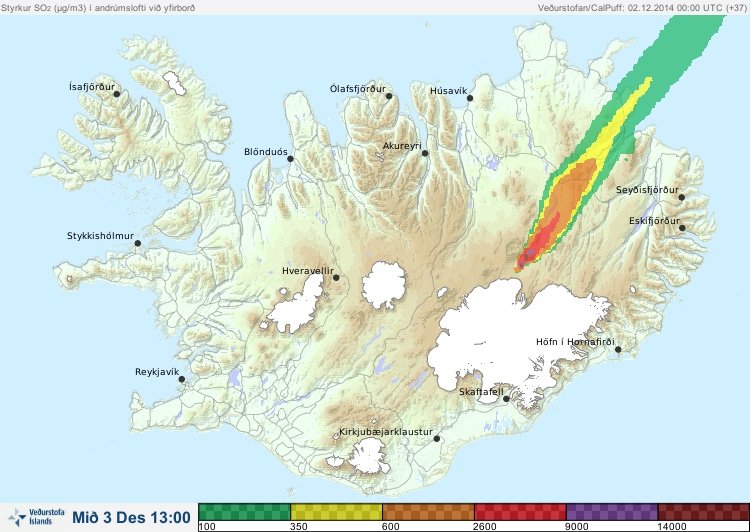Click the green 100 legend swatch

tap(244, 511)
